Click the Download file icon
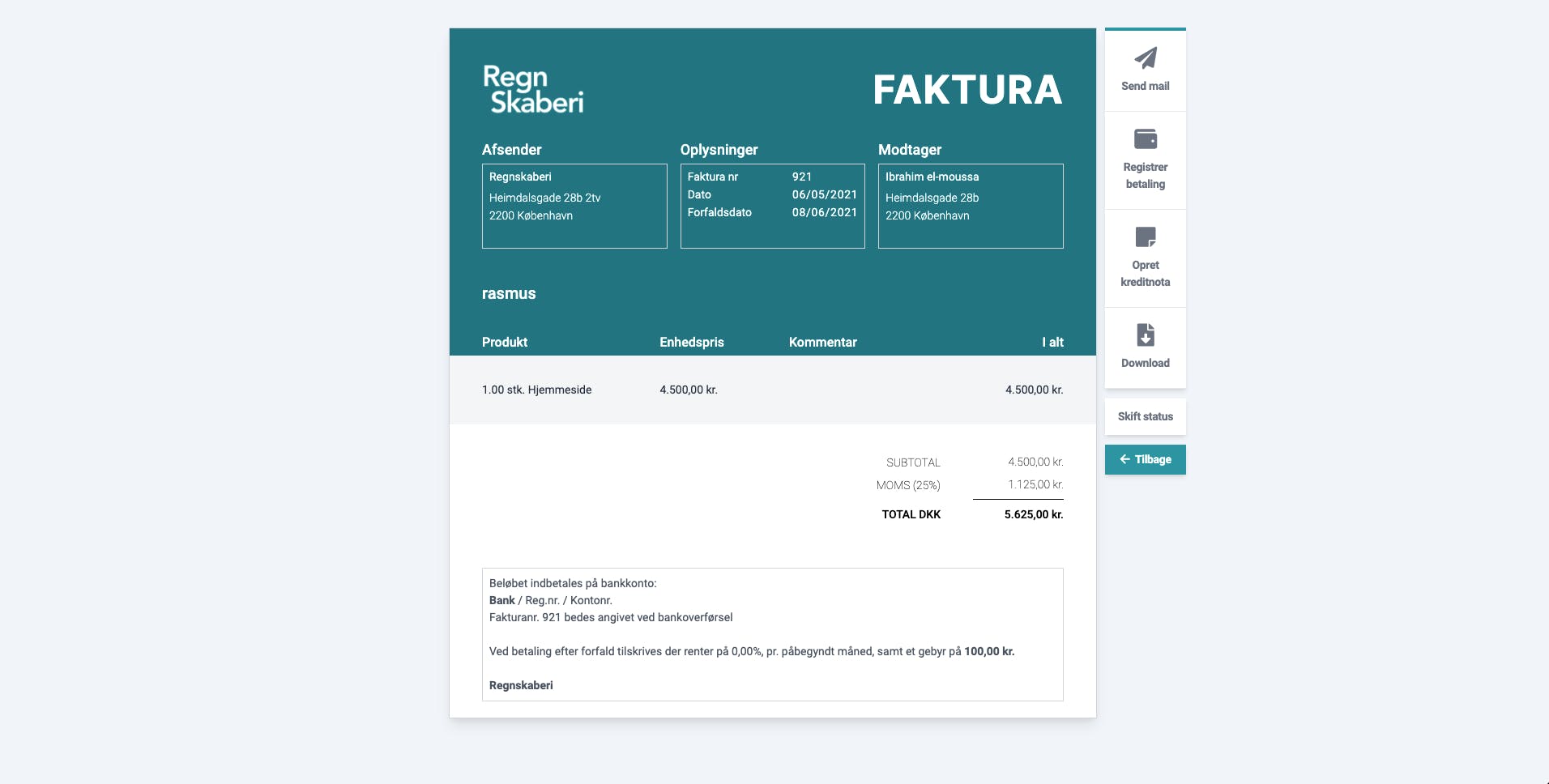 pos(1145,334)
